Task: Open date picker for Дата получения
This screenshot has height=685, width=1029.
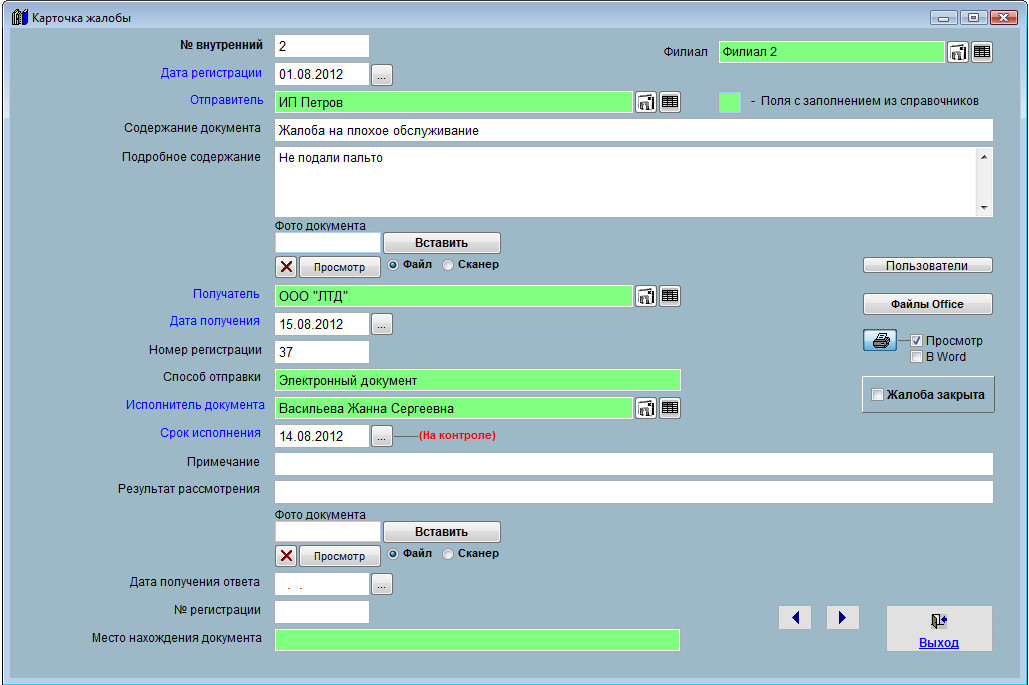Action: pos(382,324)
